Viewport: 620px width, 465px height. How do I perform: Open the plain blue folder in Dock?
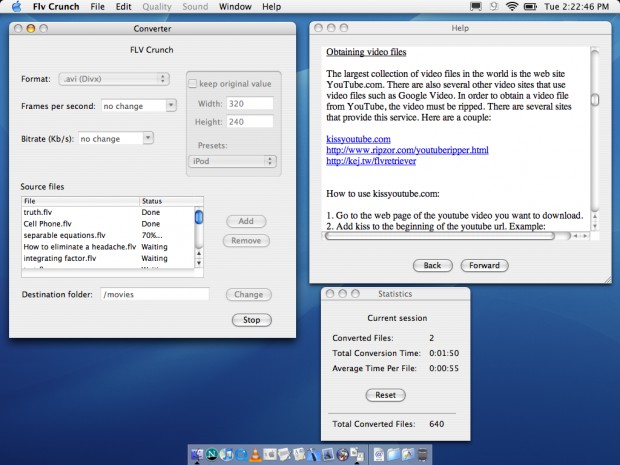pos(393,455)
